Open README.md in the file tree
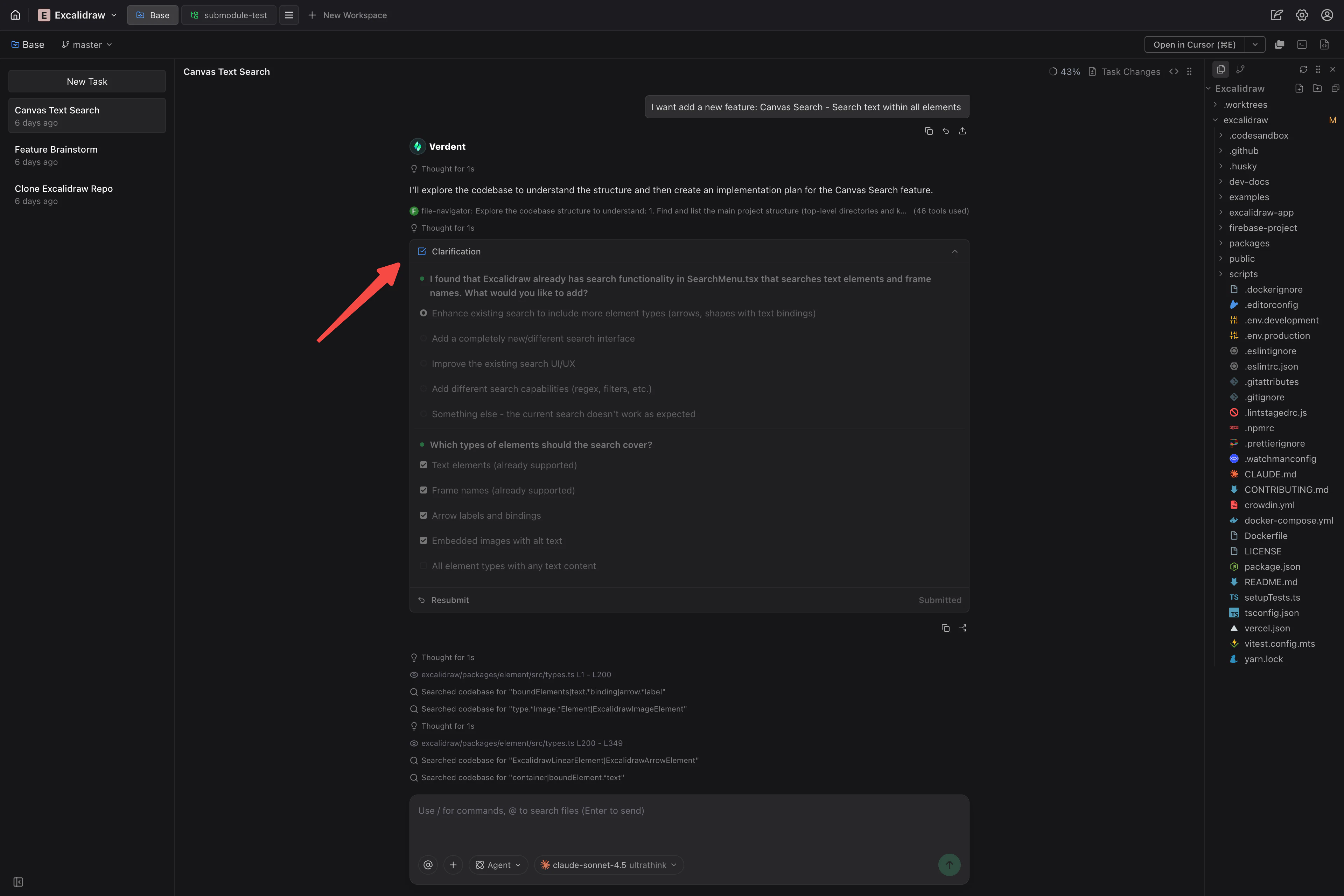1344x896 pixels. (x=1270, y=582)
